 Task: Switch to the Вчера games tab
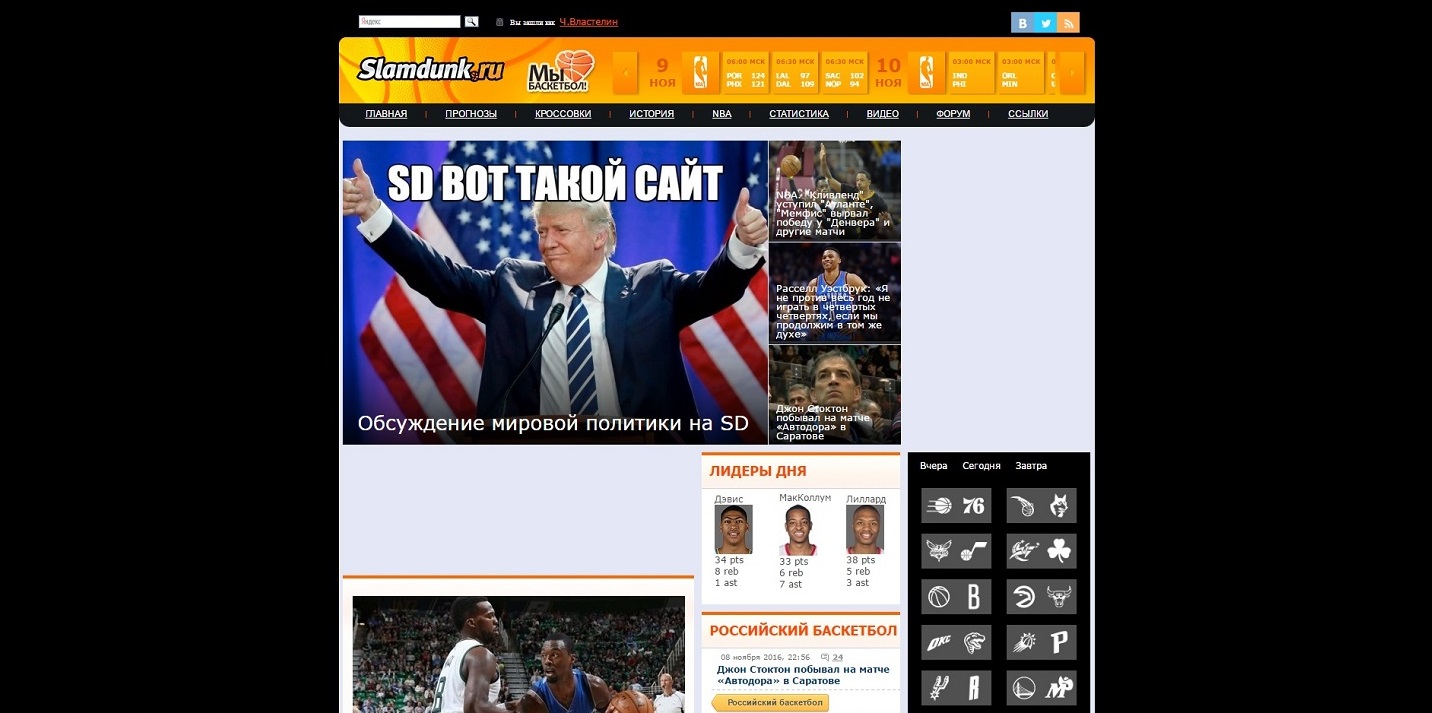click(x=934, y=466)
